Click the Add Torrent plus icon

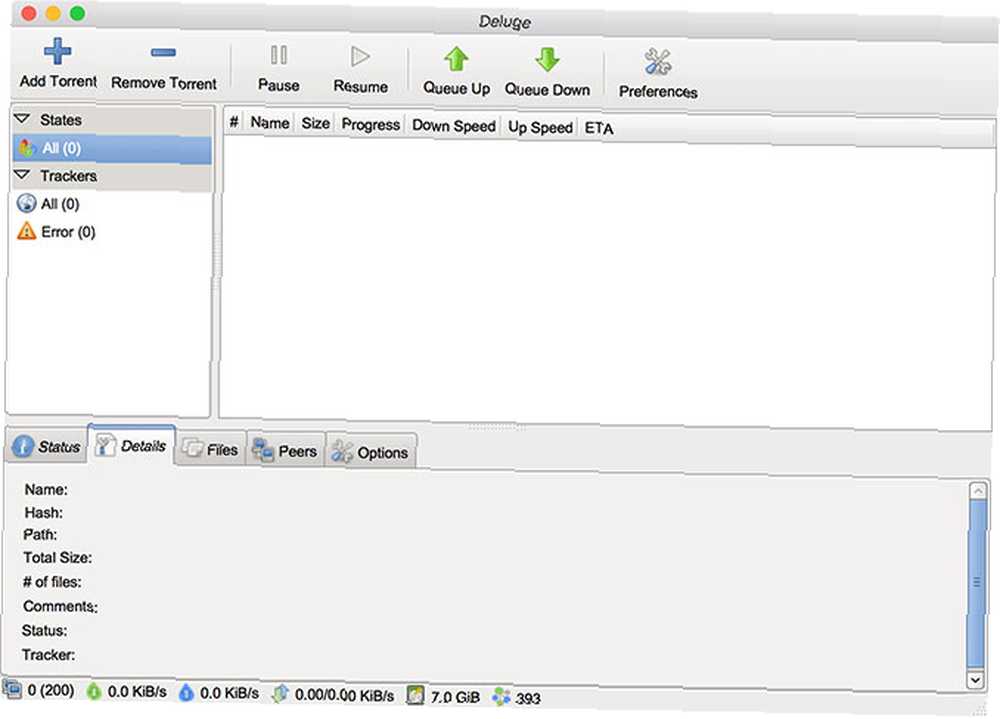coord(57,51)
